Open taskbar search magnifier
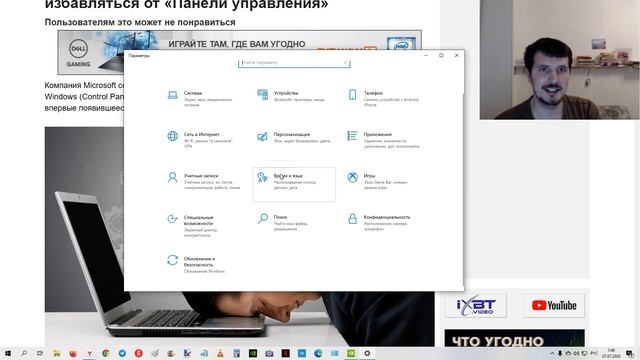 24,353
